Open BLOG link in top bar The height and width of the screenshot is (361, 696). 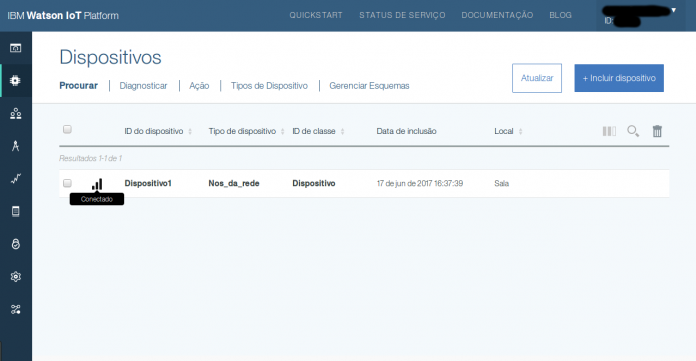click(560, 15)
